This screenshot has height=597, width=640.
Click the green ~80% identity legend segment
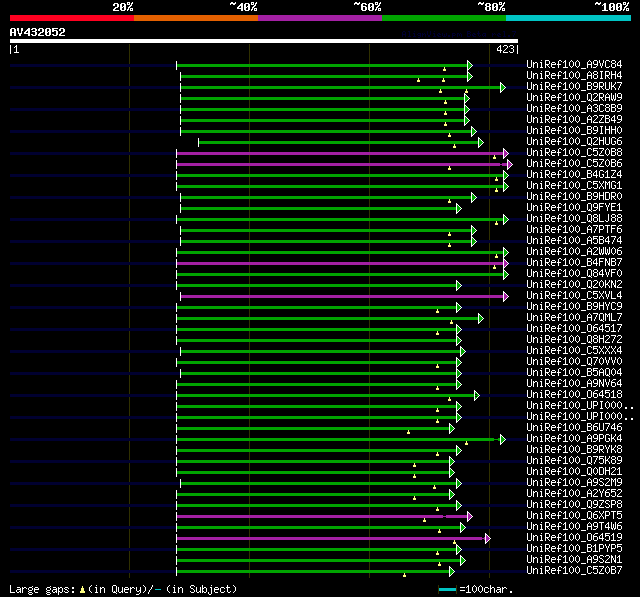pyautogui.click(x=444, y=18)
